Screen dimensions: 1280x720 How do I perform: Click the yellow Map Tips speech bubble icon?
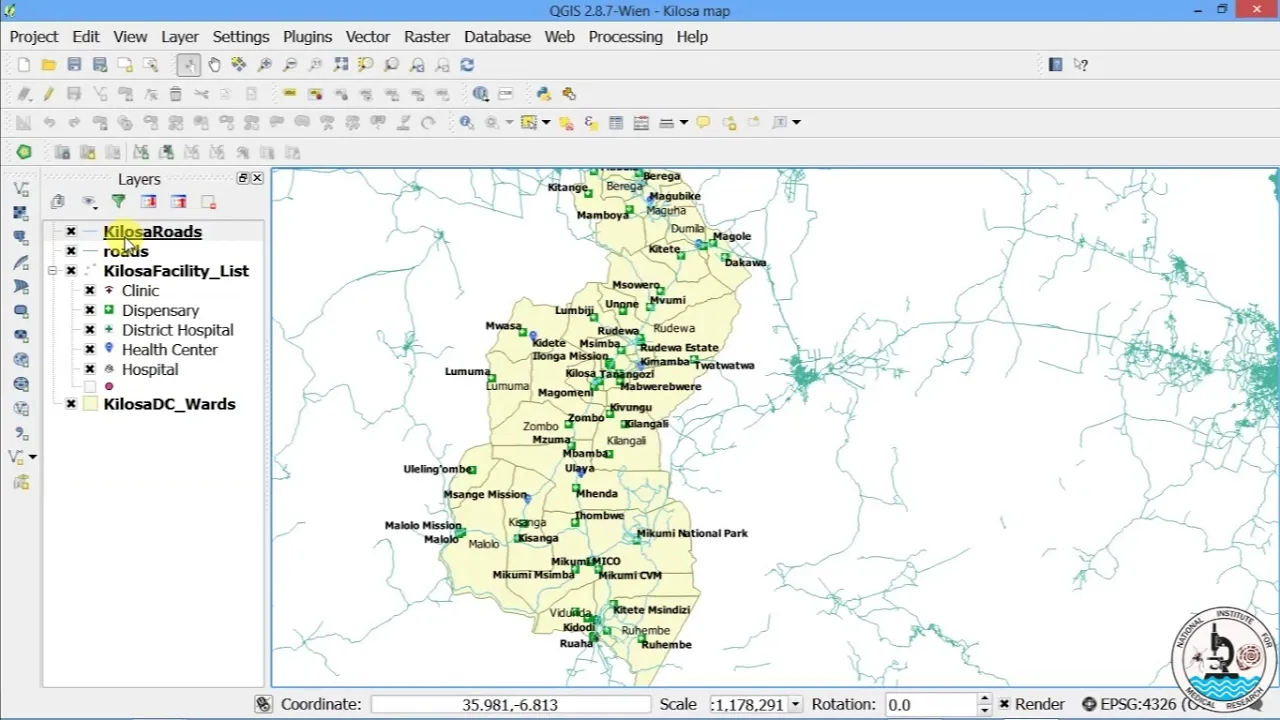coord(703,122)
